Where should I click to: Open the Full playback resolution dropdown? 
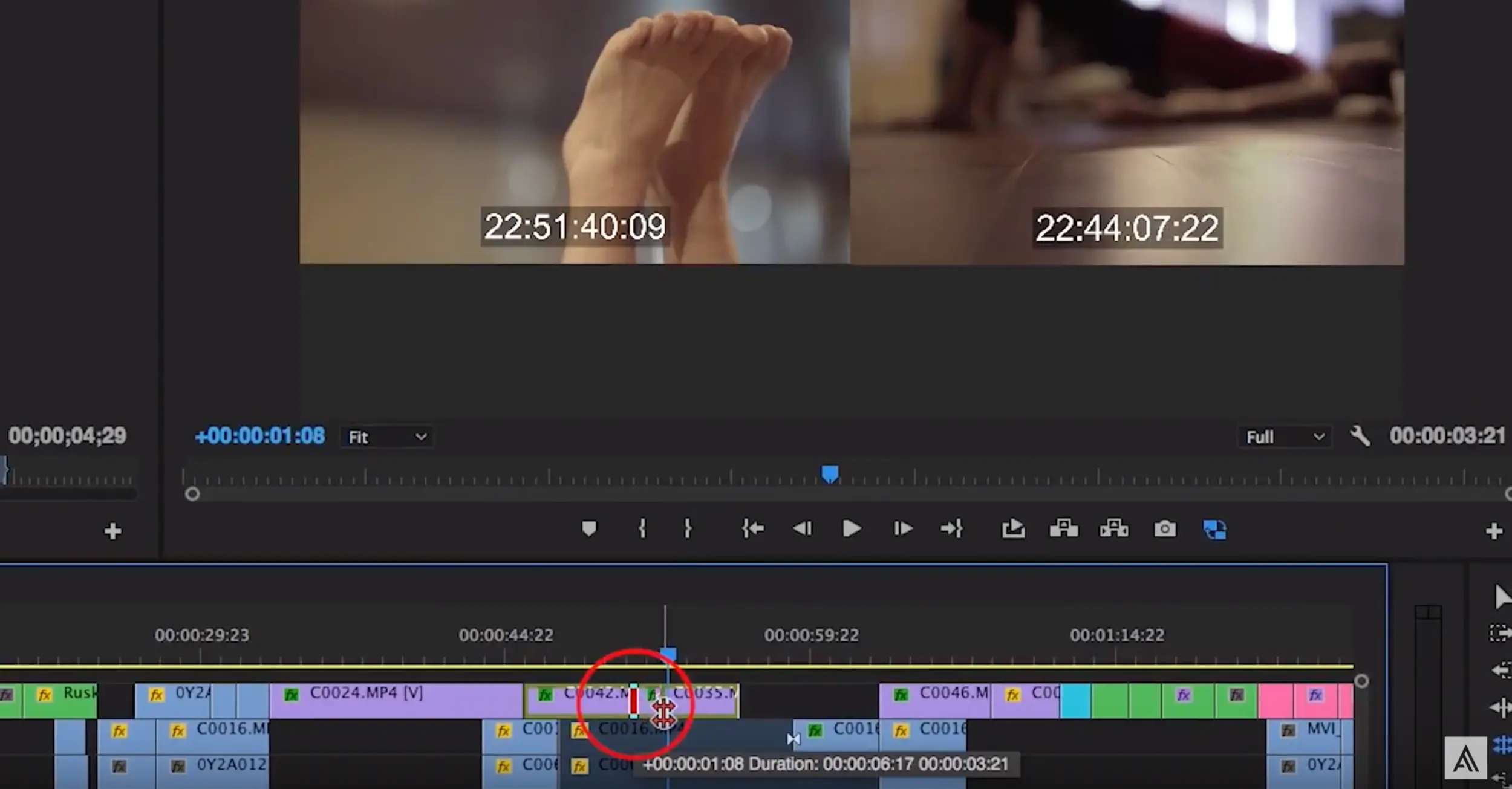[1284, 437]
